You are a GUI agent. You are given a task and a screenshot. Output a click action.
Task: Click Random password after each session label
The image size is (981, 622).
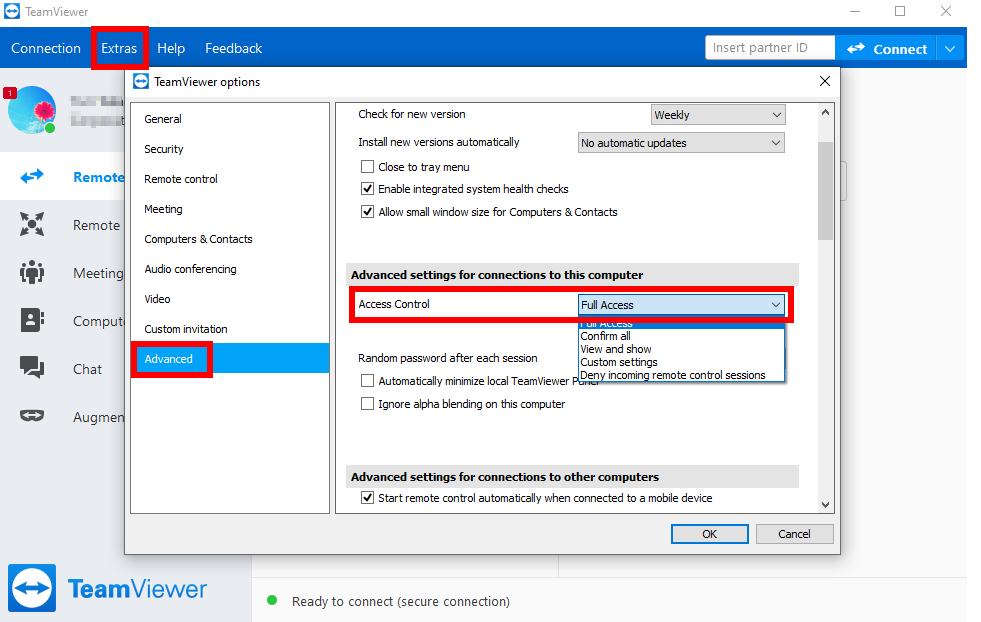click(x=447, y=358)
